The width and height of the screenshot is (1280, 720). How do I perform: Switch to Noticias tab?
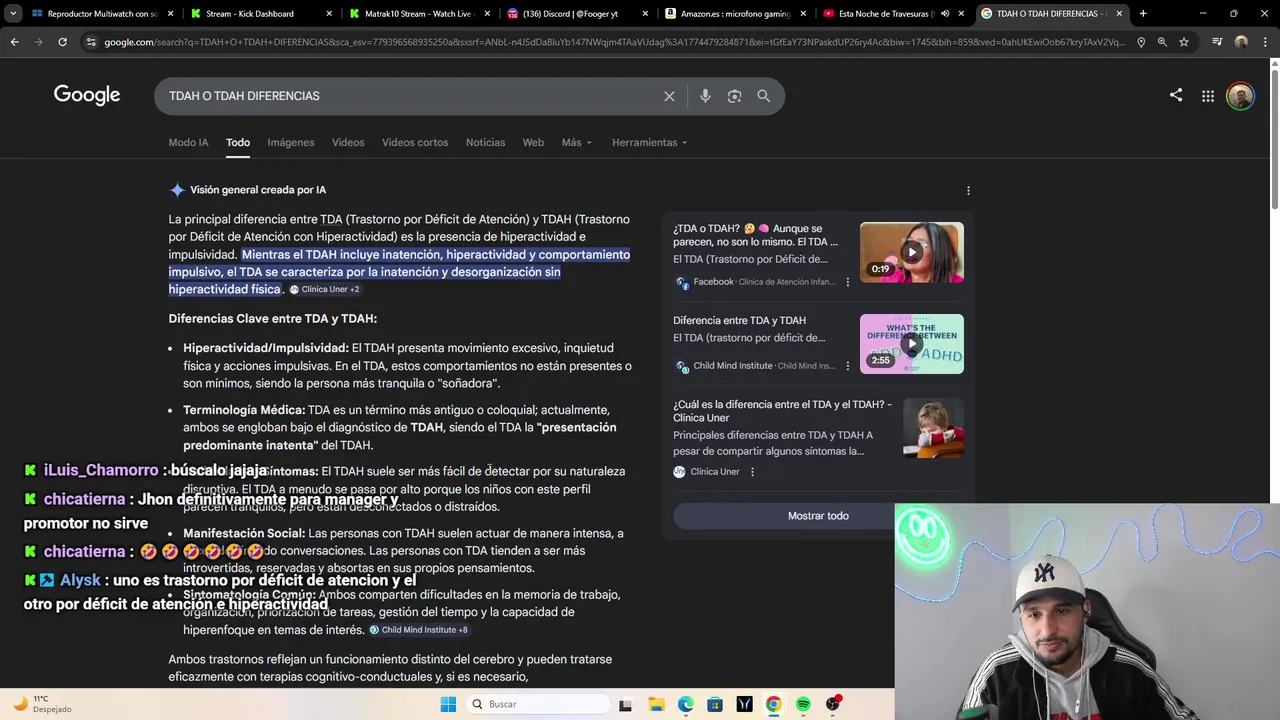pyautogui.click(x=485, y=142)
